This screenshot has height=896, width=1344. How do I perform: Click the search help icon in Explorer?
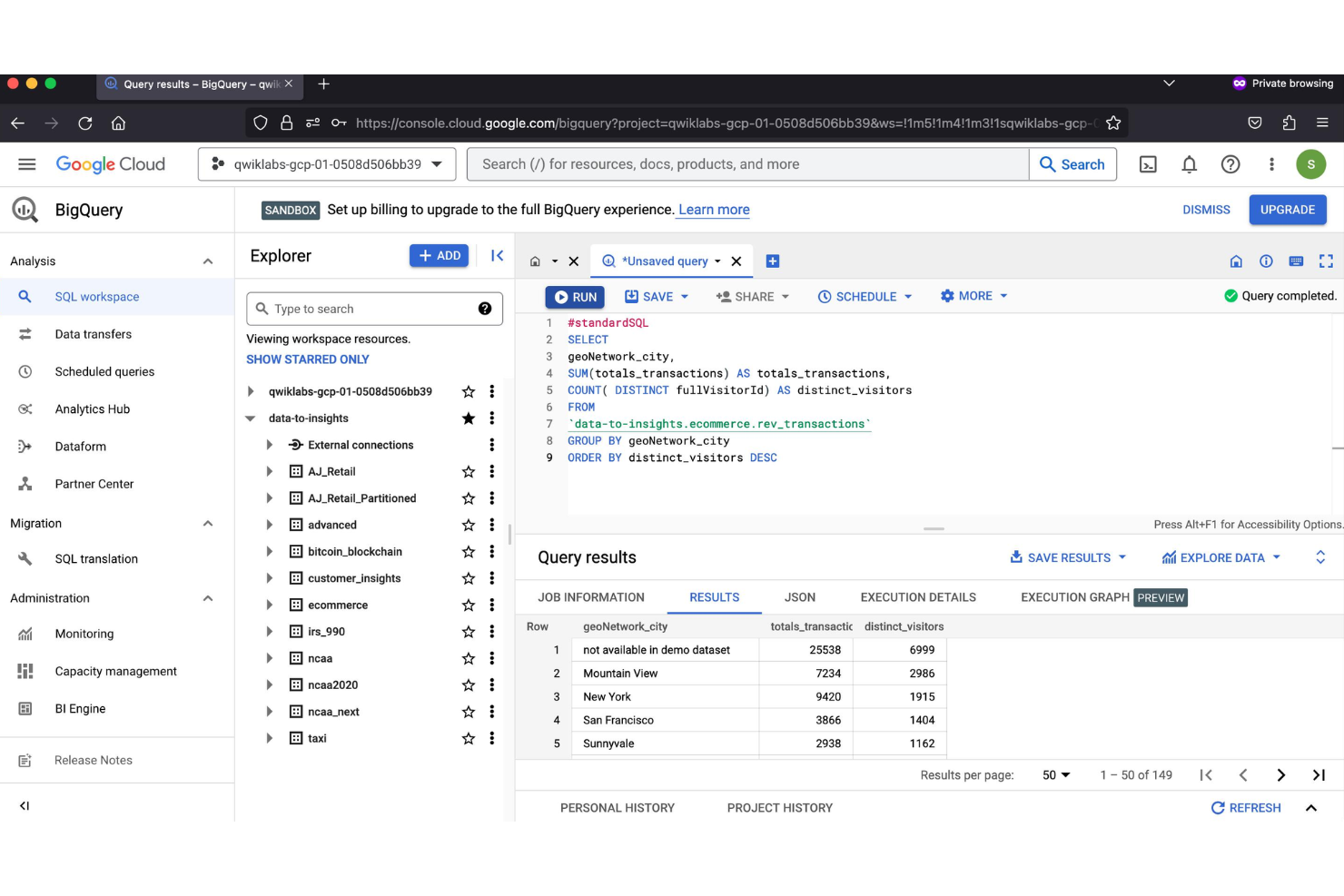click(485, 309)
